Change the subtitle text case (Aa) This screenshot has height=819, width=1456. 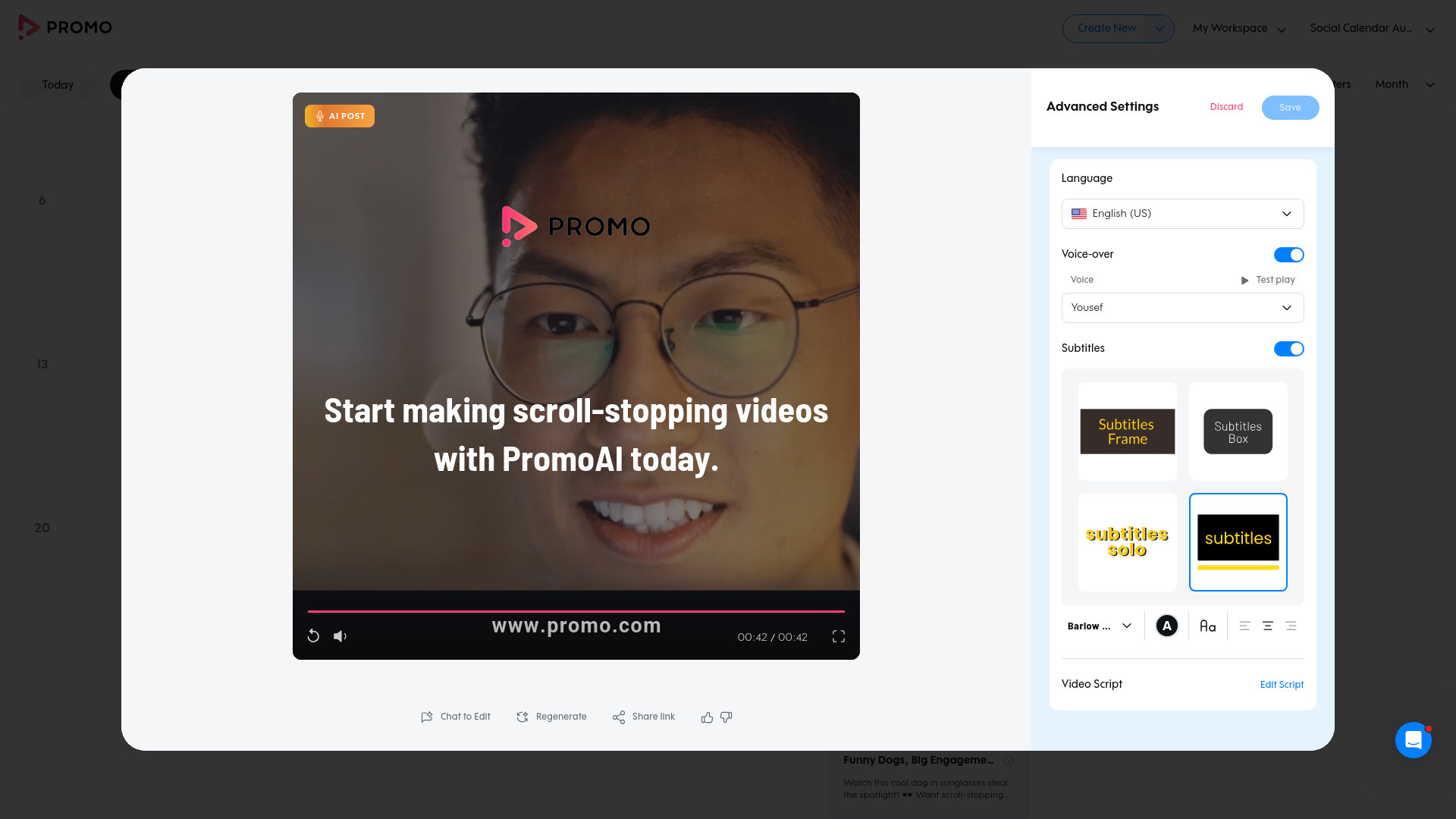pyautogui.click(x=1207, y=626)
